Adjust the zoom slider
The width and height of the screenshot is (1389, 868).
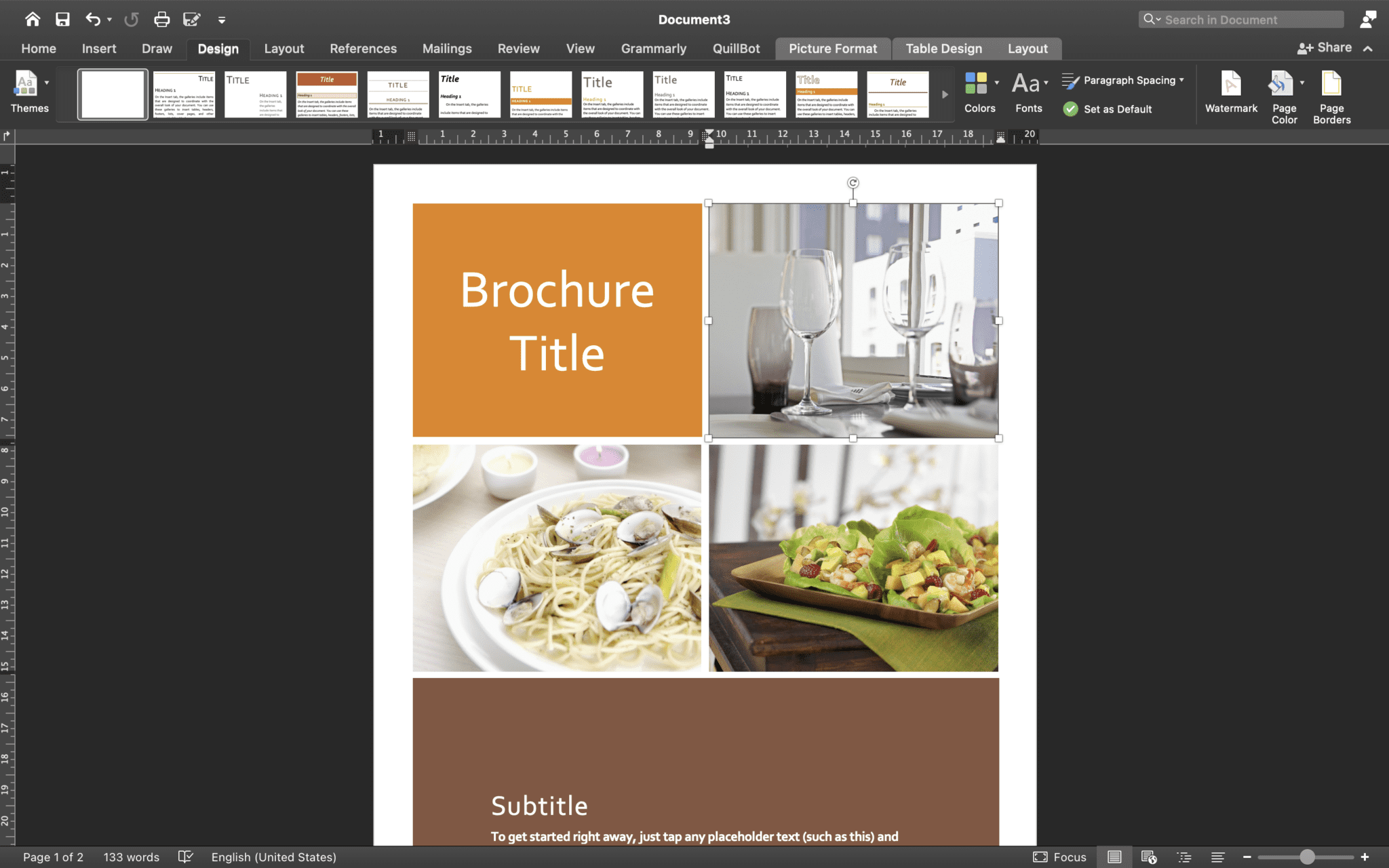point(1306,856)
